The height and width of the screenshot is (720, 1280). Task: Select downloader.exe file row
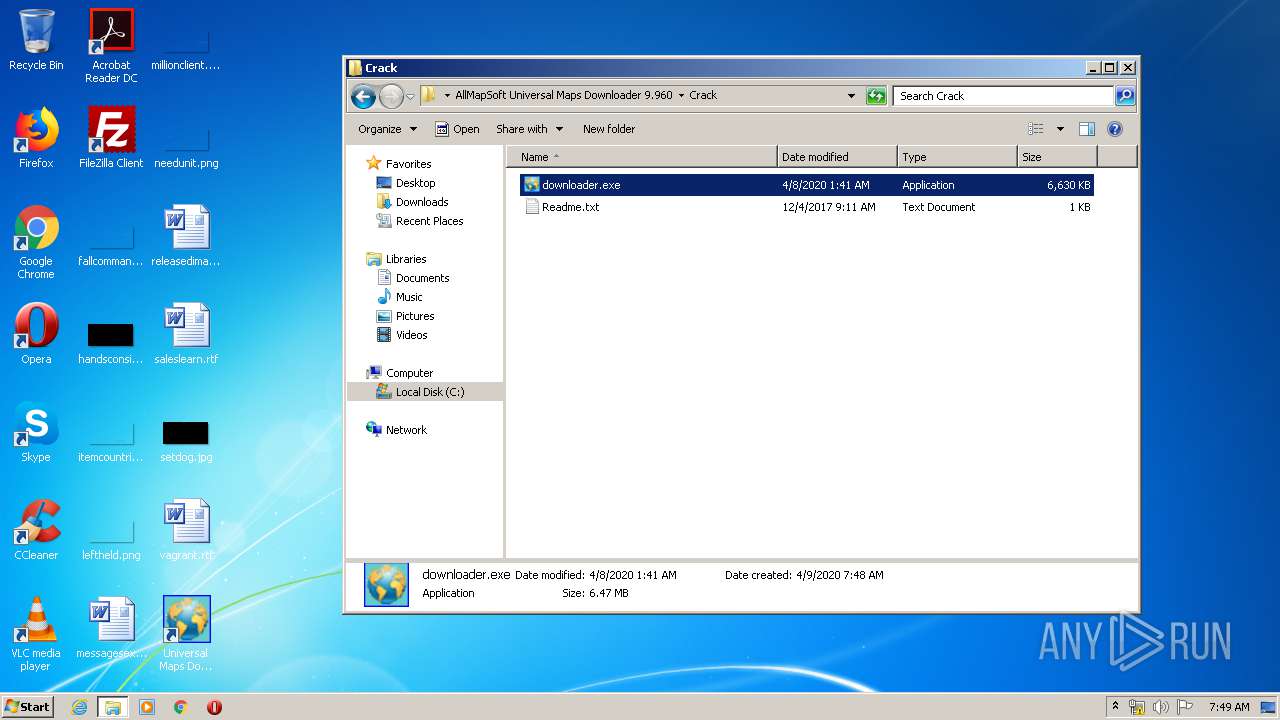point(806,185)
